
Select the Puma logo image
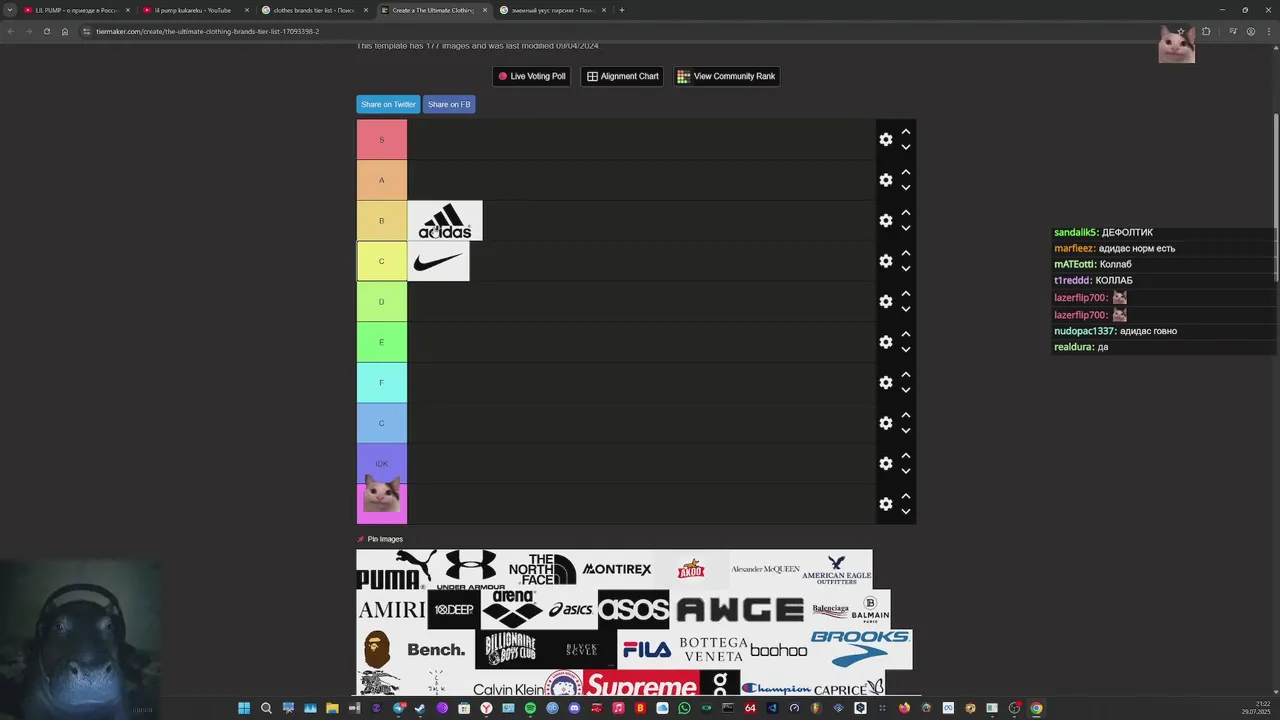point(396,569)
